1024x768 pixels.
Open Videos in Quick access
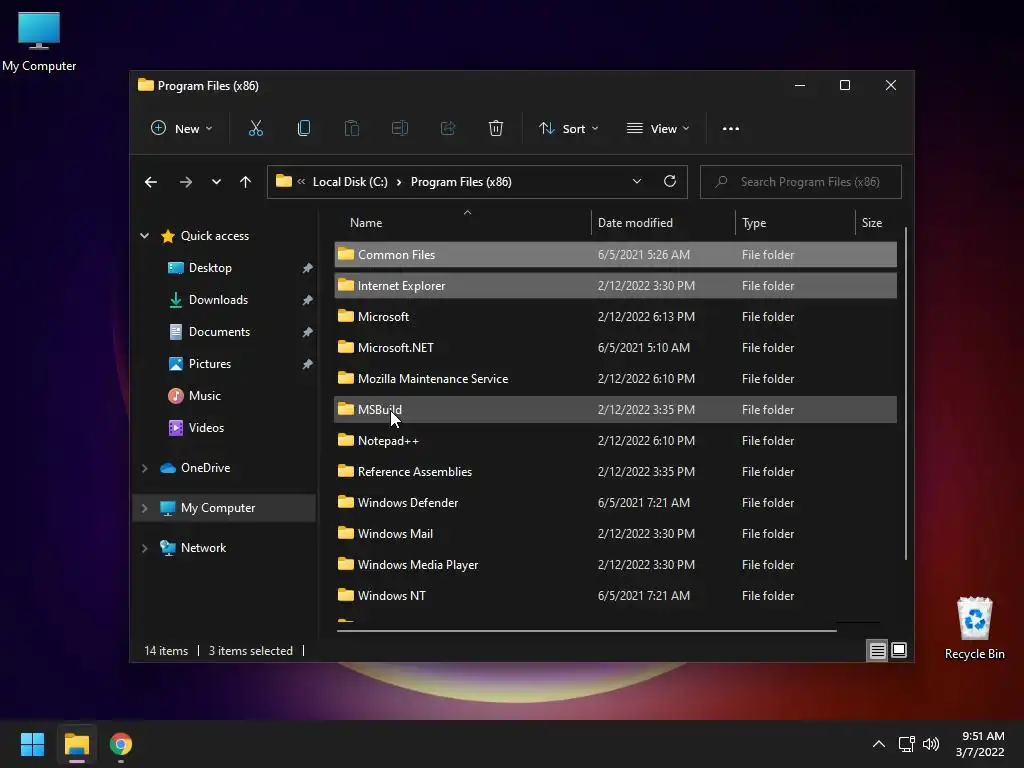coord(206,428)
